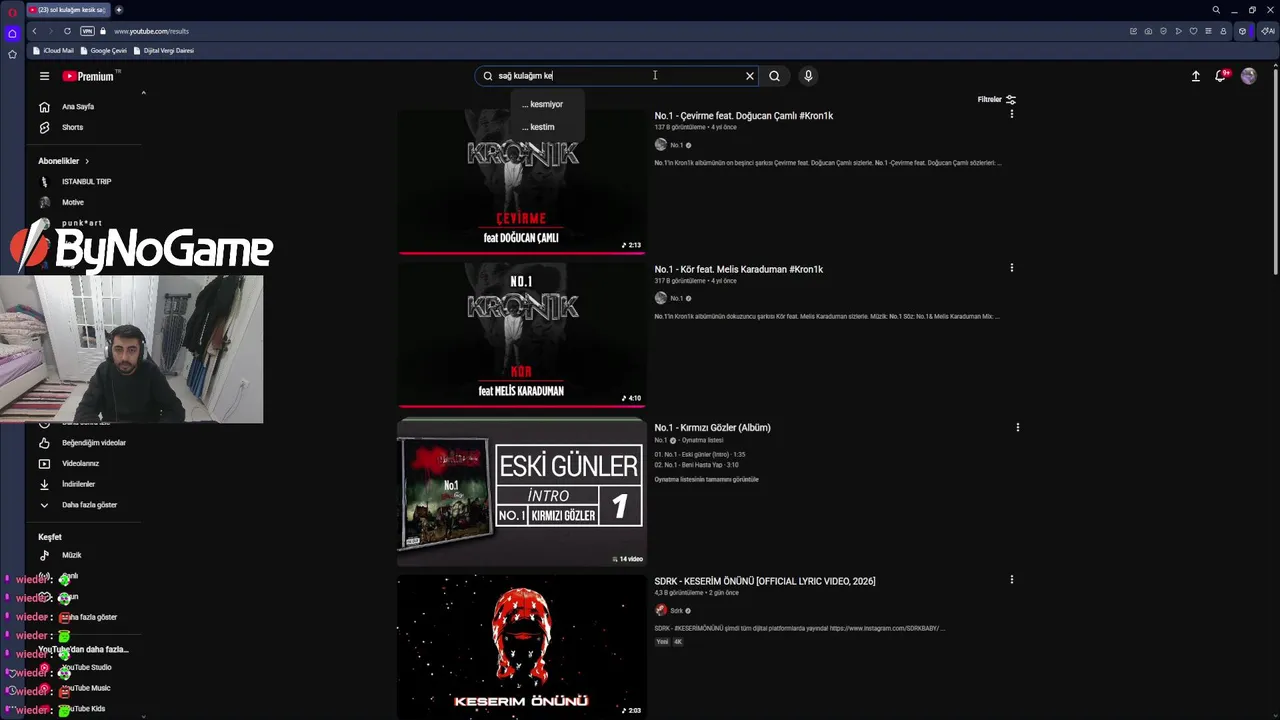Open the Opera extensions cube icon

[x=1242, y=31]
